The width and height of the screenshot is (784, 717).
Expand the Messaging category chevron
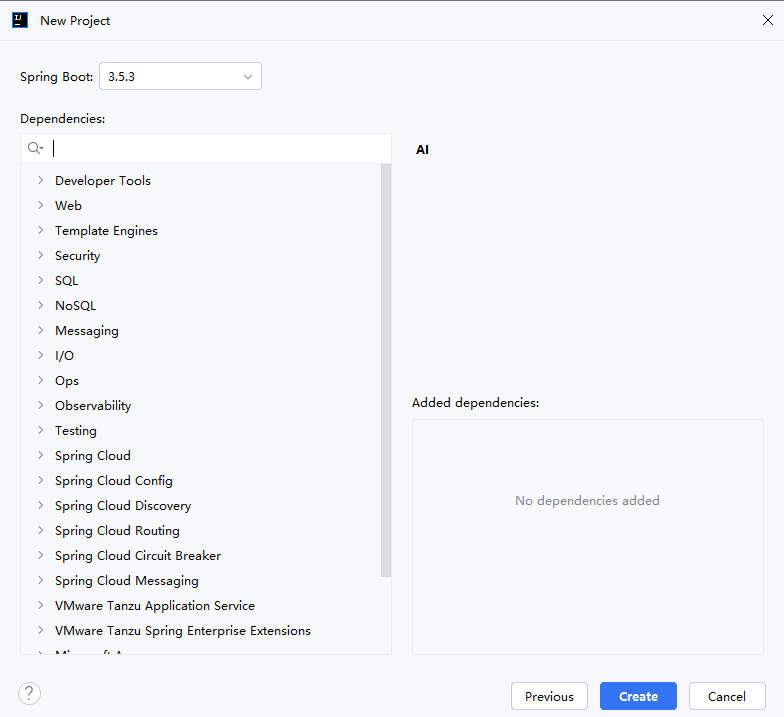[x=40, y=330]
